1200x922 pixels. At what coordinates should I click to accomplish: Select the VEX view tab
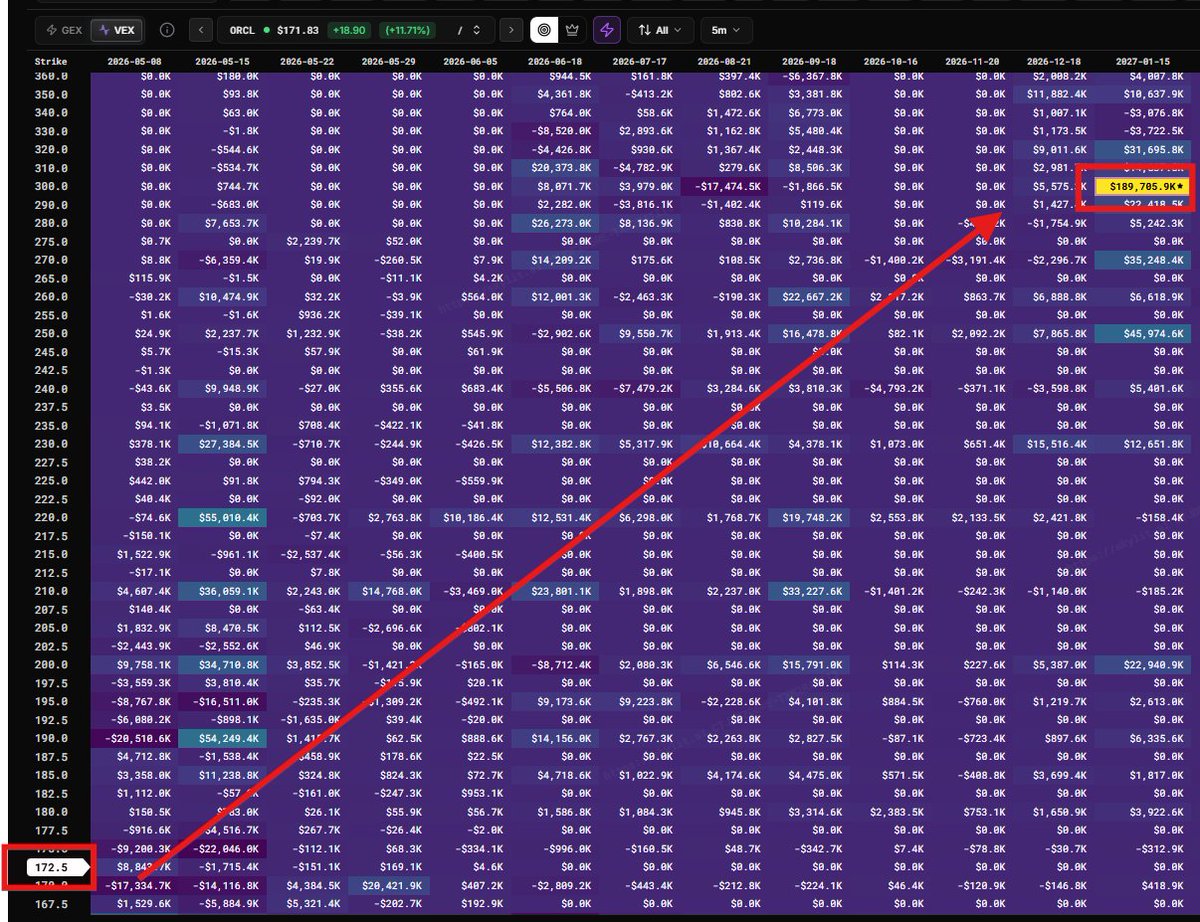[116, 30]
